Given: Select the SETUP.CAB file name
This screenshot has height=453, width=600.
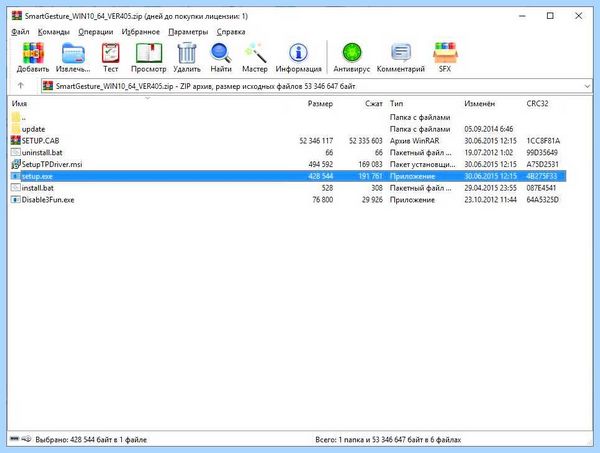Looking at the screenshot, I should coord(41,140).
